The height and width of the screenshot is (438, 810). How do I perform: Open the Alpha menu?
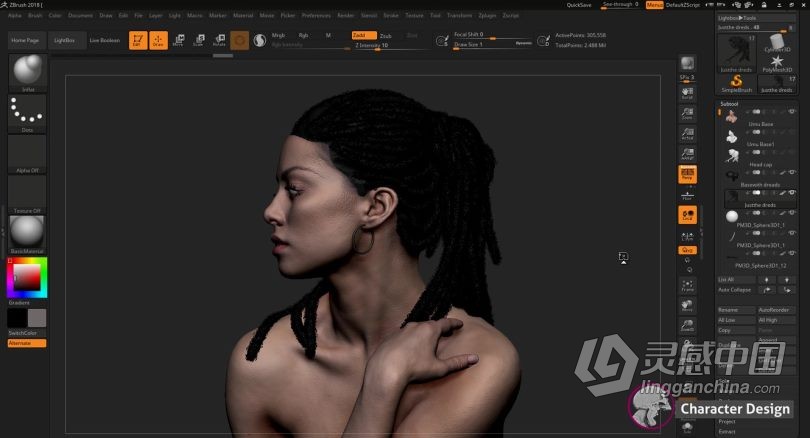15,15
